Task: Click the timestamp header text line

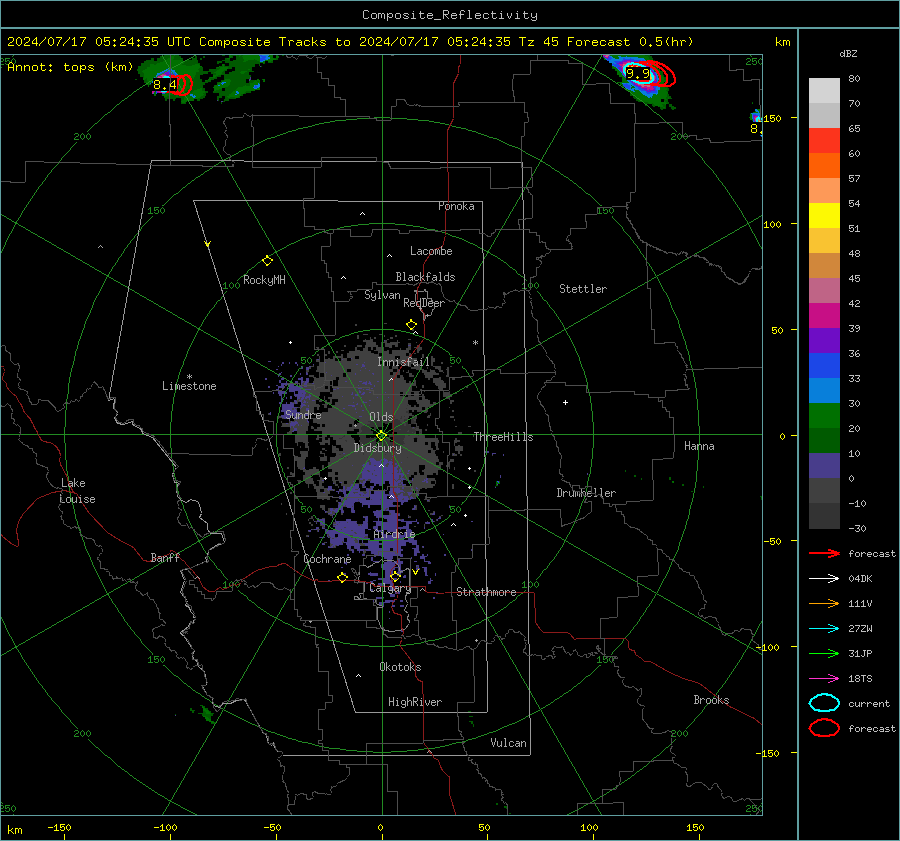Action: [350, 42]
